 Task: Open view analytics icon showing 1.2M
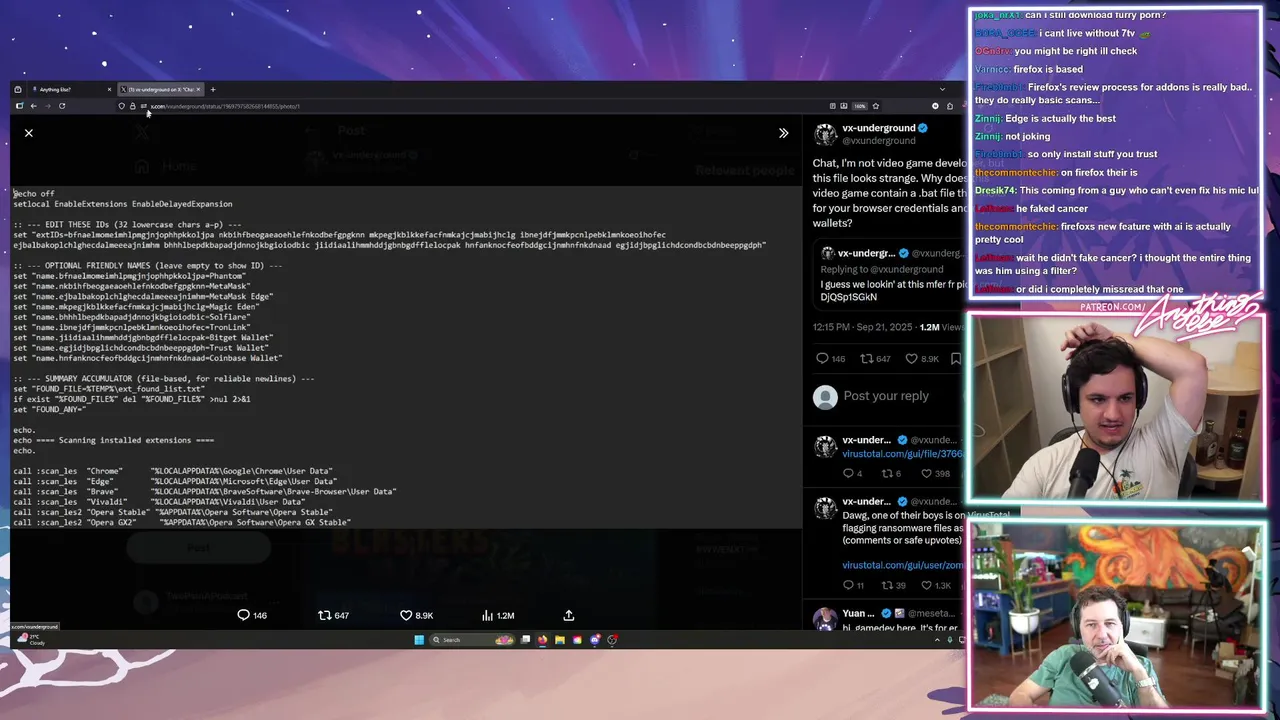pyautogui.click(x=488, y=615)
